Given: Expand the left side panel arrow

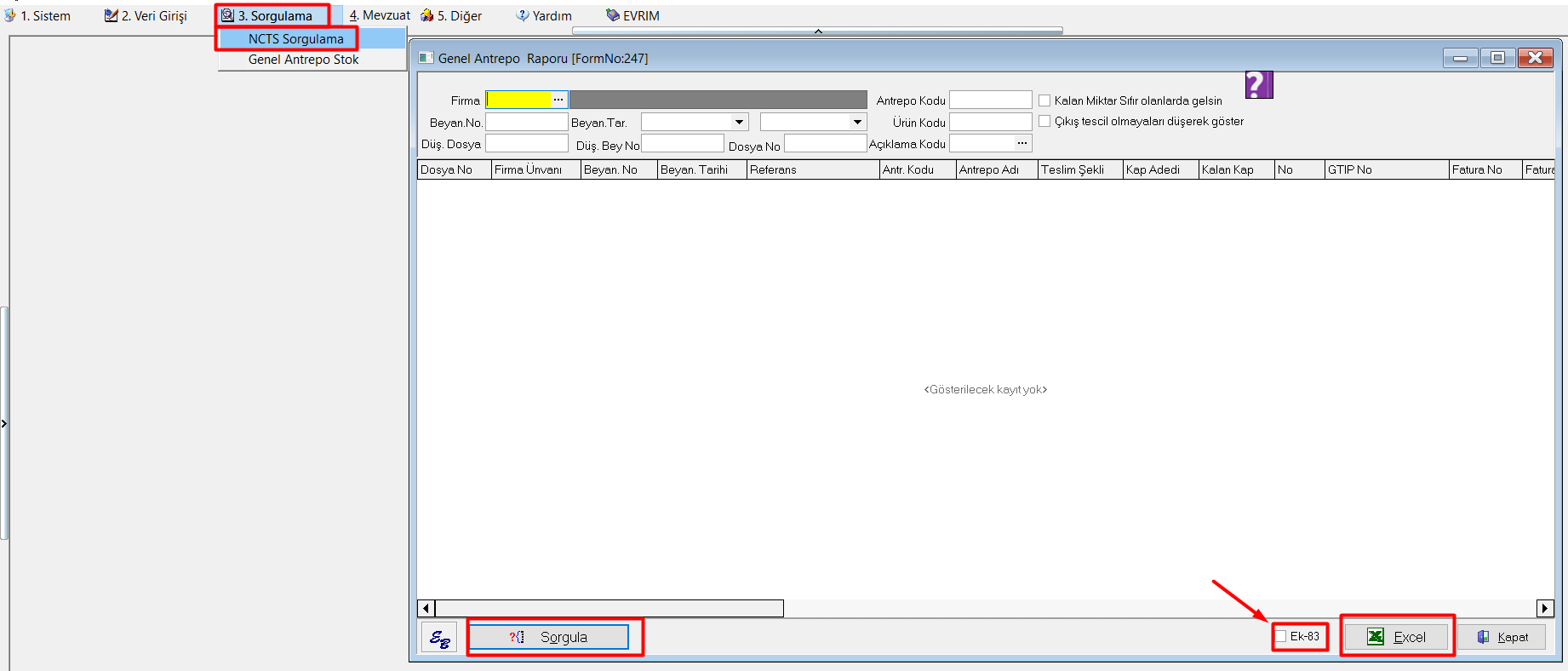Looking at the screenshot, I should pyautogui.click(x=4, y=423).
